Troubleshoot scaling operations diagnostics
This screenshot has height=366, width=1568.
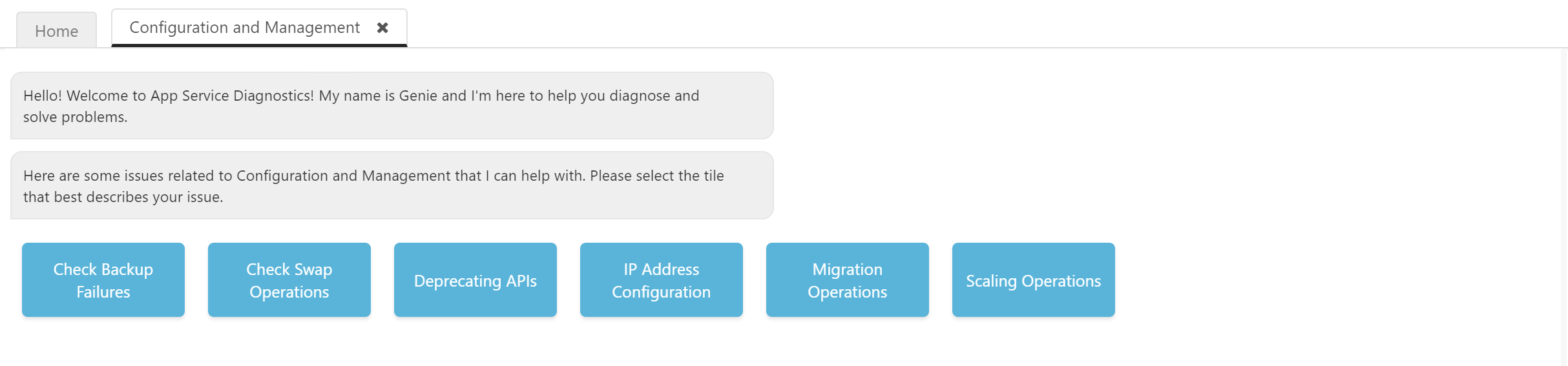coord(1034,280)
